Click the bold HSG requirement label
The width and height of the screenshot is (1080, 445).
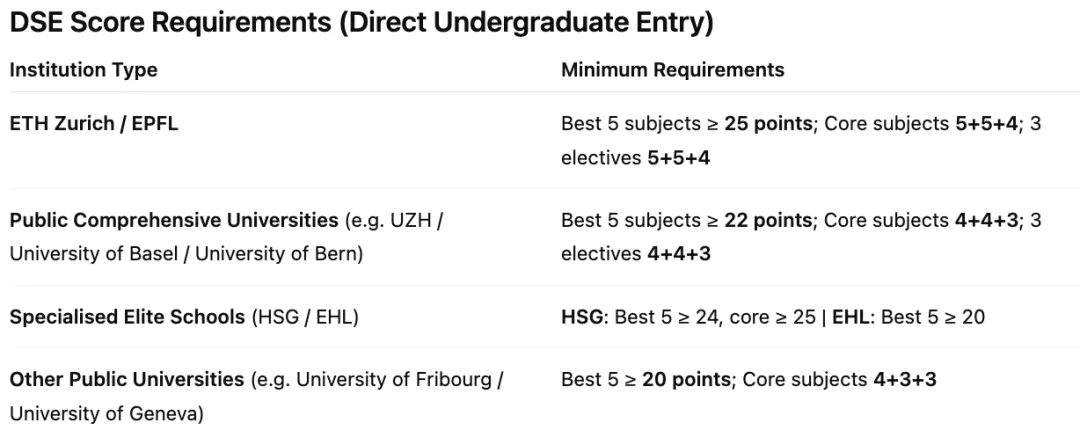[583, 317]
